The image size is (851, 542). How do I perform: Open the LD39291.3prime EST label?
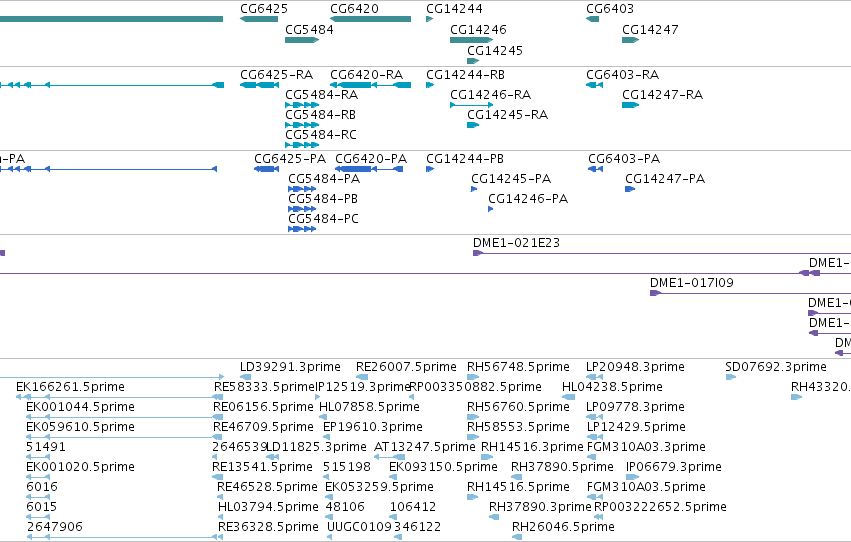point(290,367)
